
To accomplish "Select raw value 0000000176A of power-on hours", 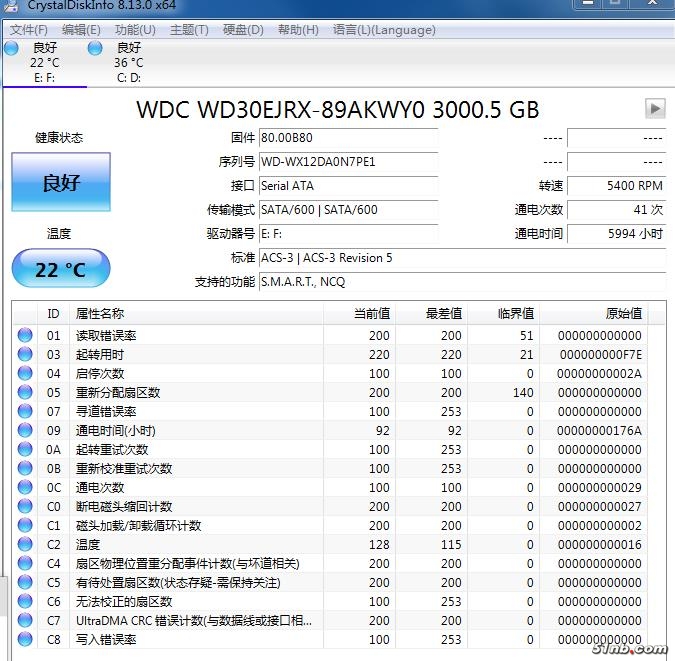I will tap(599, 430).
